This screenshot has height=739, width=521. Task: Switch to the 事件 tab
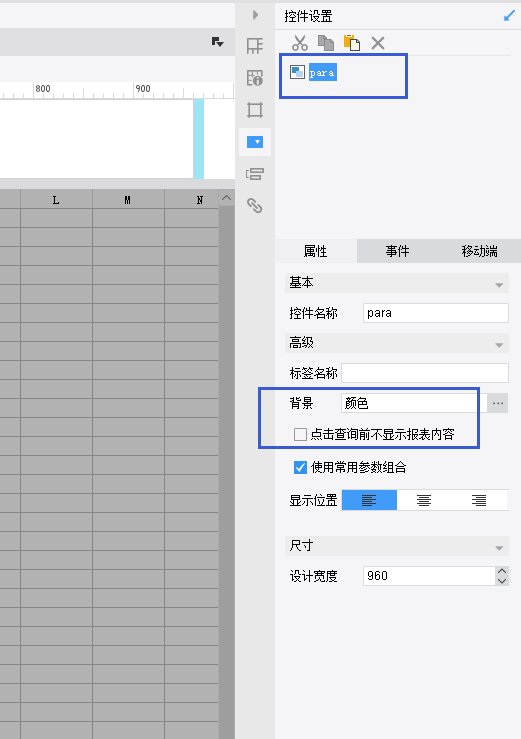click(x=397, y=251)
